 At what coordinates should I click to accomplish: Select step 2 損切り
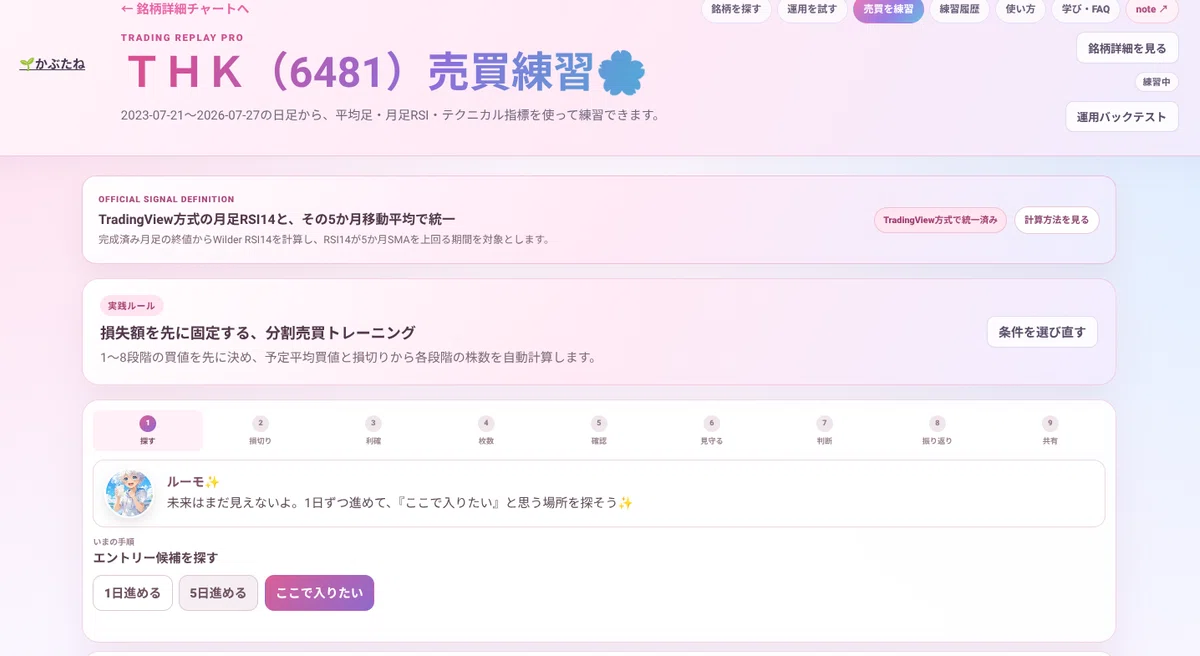coord(260,431)
